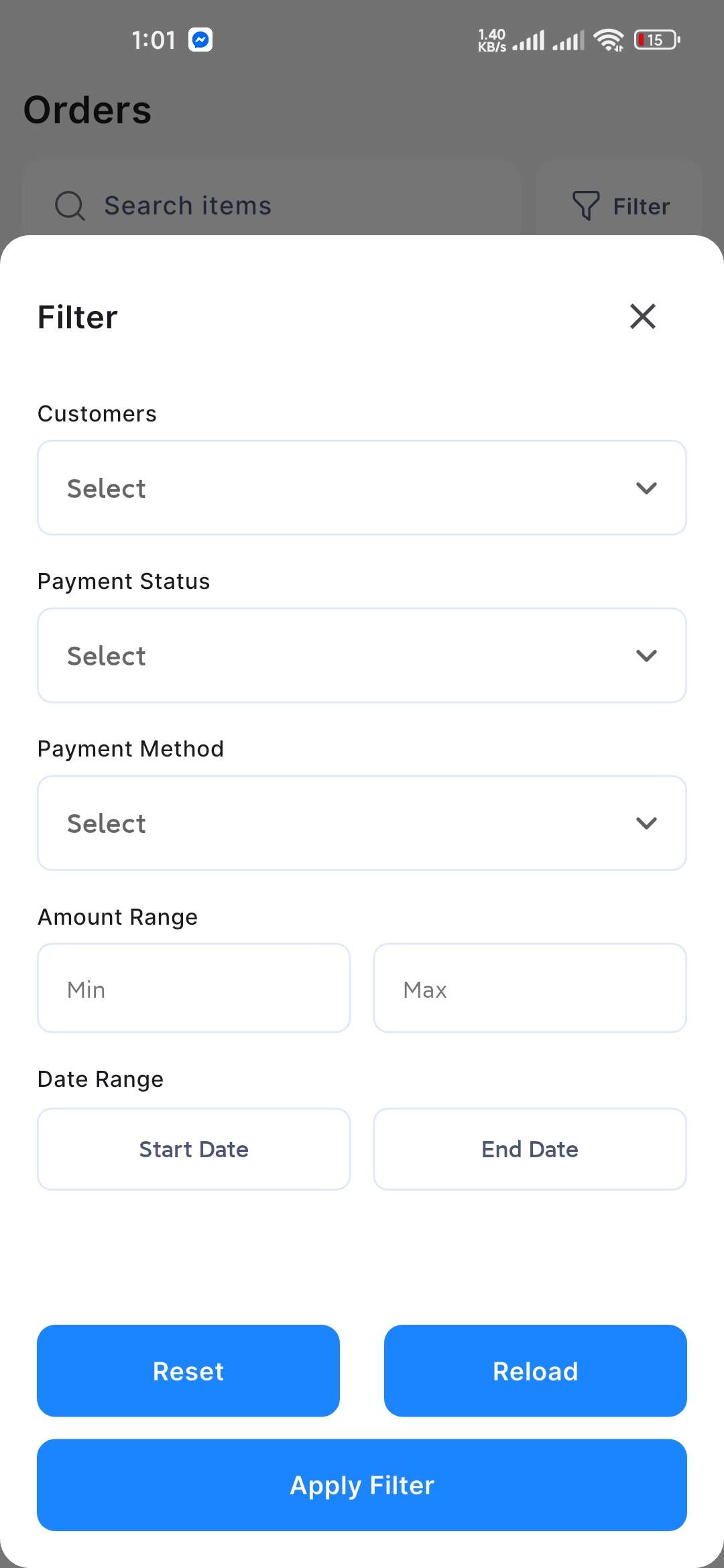Focus the Min amount field
This screenshot has height=1568, width=724.
(x=194, y=988)
